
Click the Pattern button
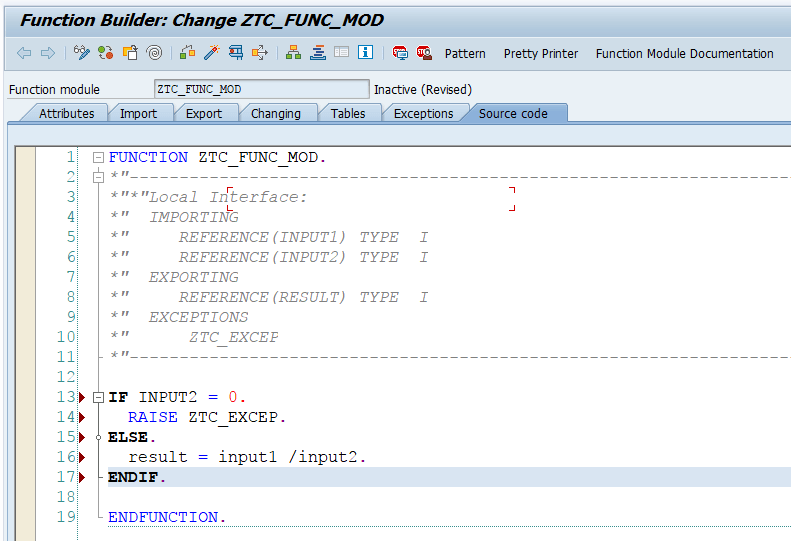pyautogui.click(x=465, y=53)
